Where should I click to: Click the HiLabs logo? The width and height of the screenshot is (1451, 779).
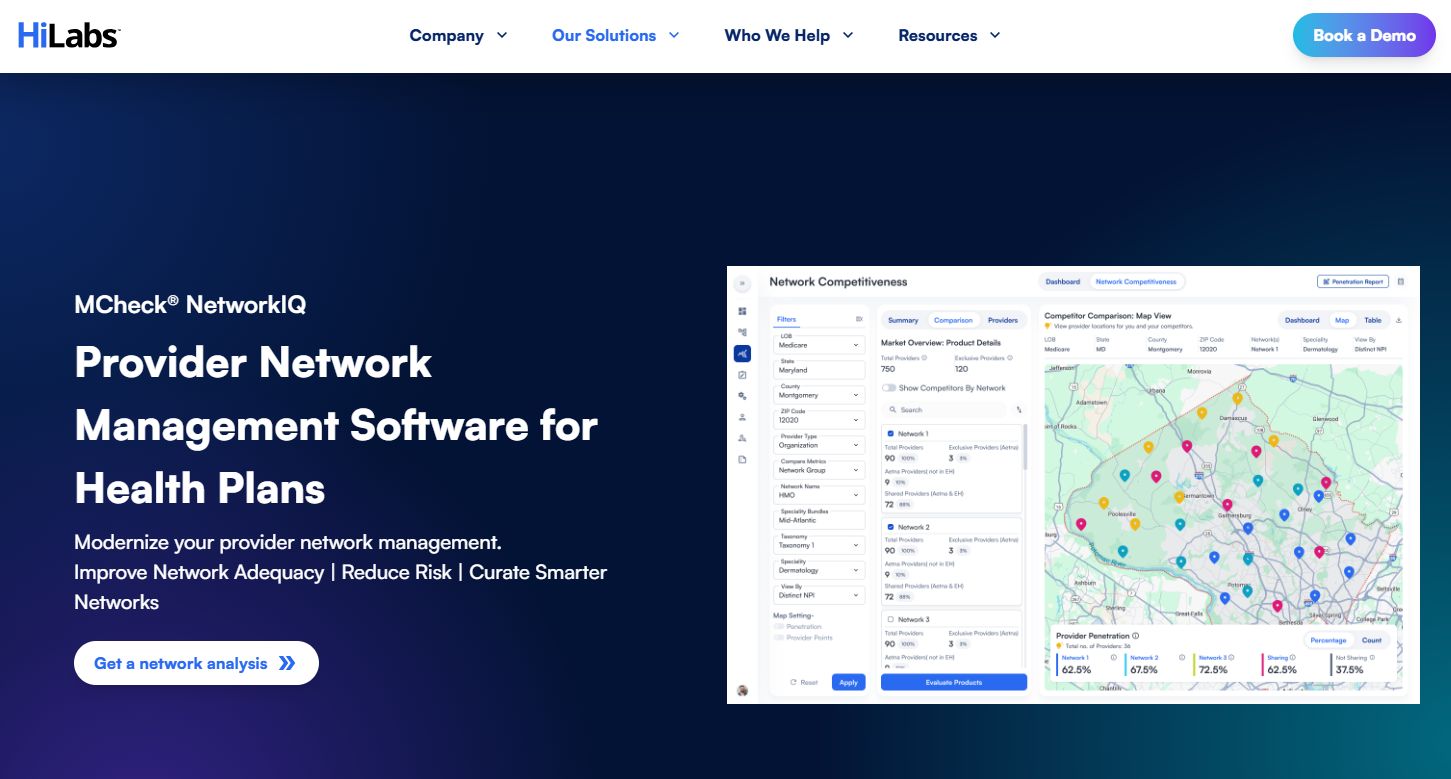[69, 35]
